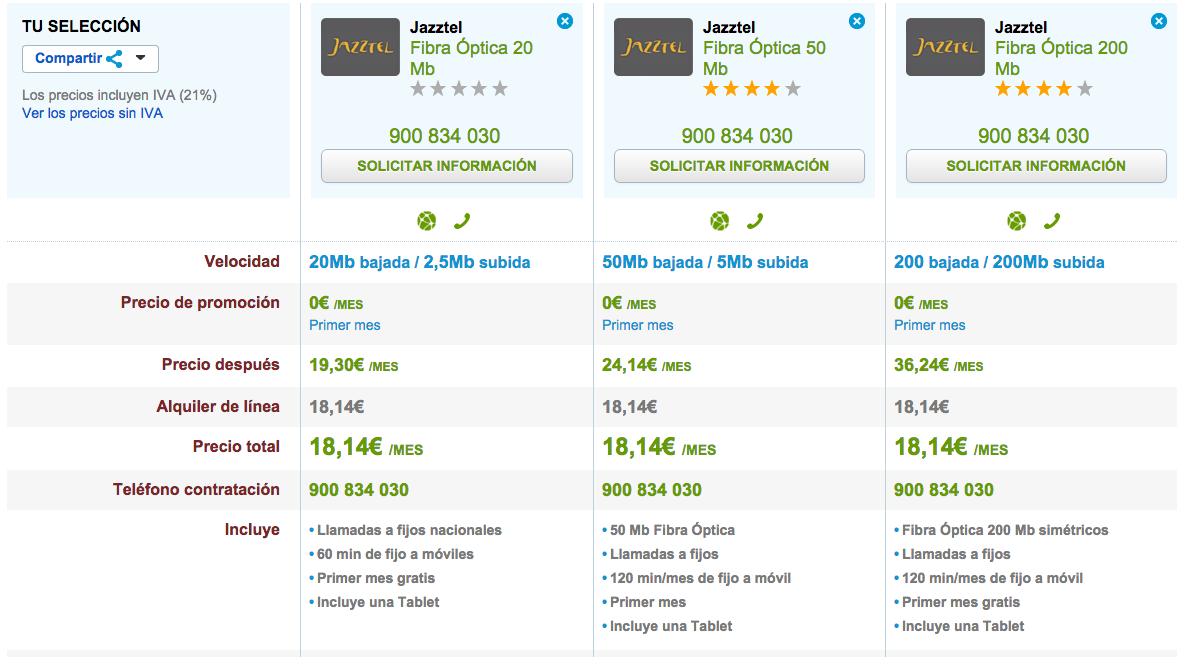
Task: Click Llamadas a fijos nacionales item
Action: 409,530
